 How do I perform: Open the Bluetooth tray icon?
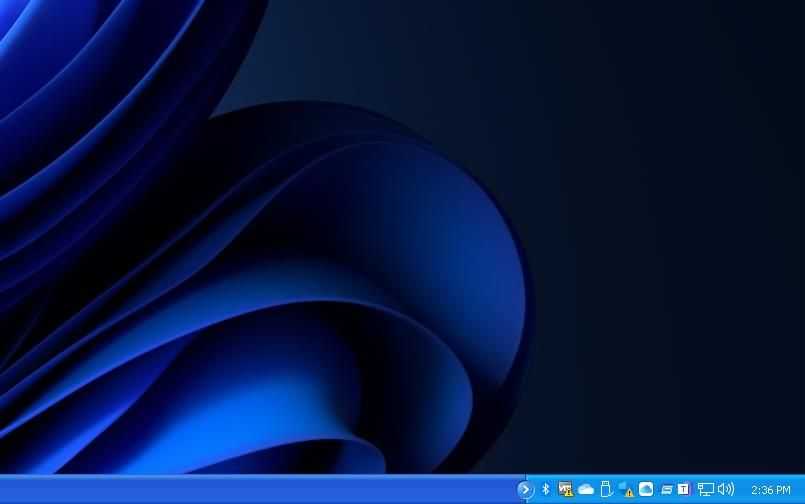click(x=546, y=489)
